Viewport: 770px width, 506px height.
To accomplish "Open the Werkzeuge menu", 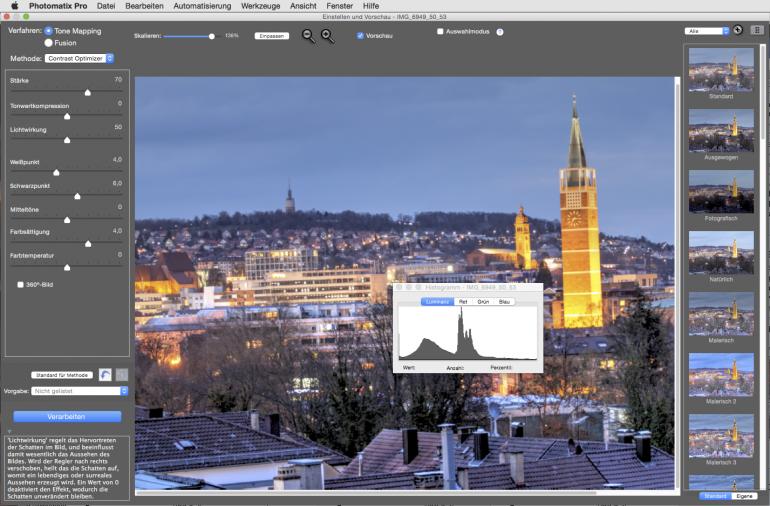I will click(x=260, y=6).
